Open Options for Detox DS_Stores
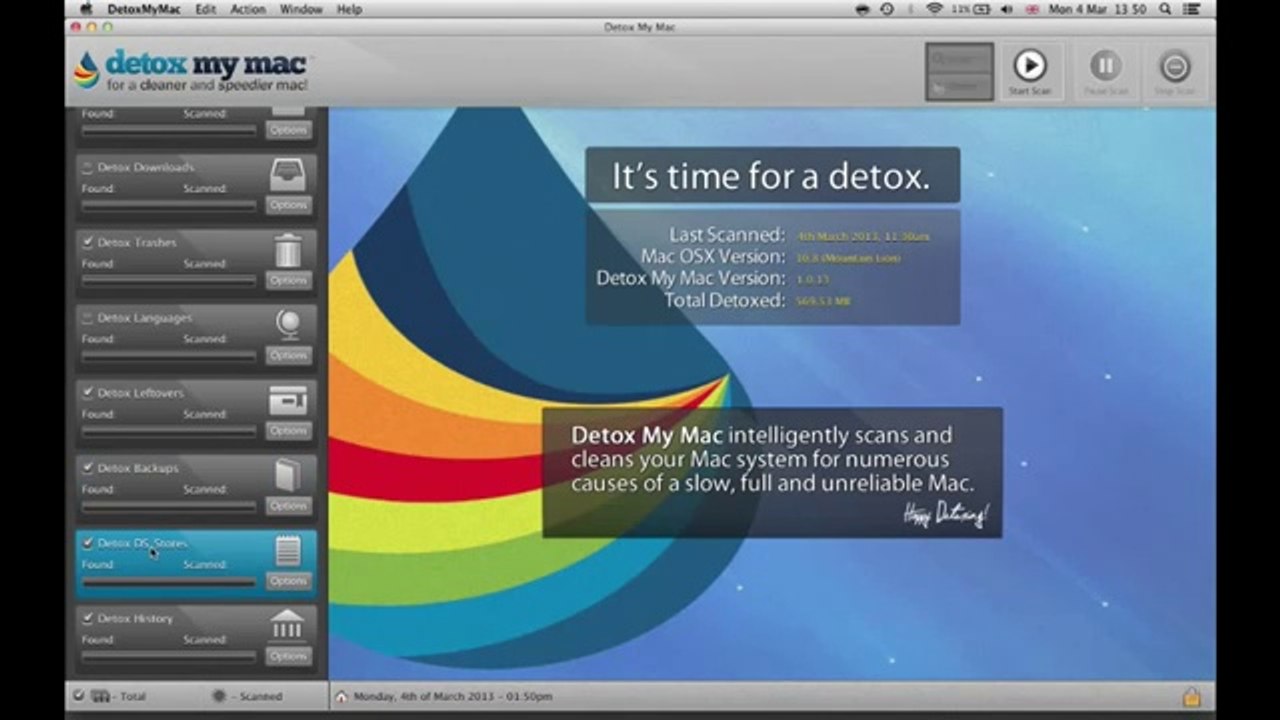 click(288, 581)
